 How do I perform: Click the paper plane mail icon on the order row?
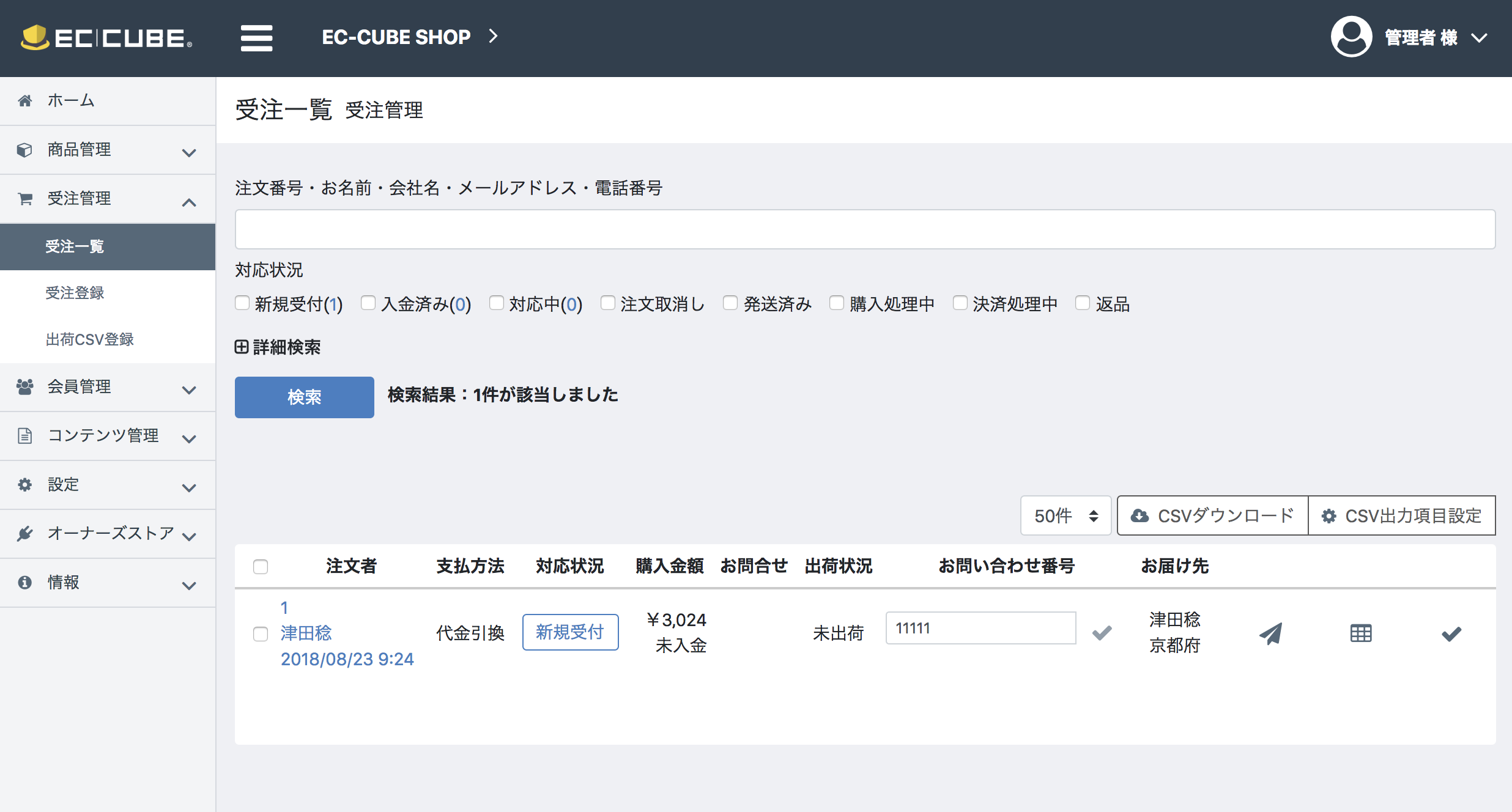(1270, 633)
